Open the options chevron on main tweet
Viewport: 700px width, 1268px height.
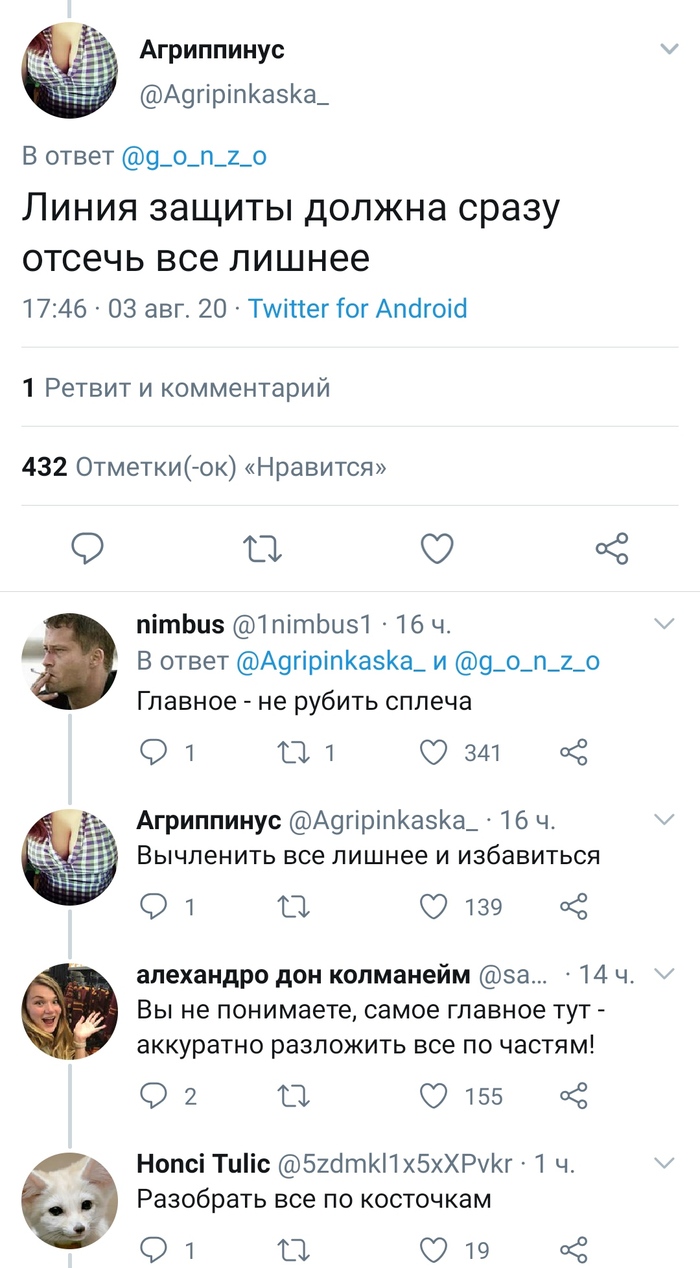coord(668,49)
